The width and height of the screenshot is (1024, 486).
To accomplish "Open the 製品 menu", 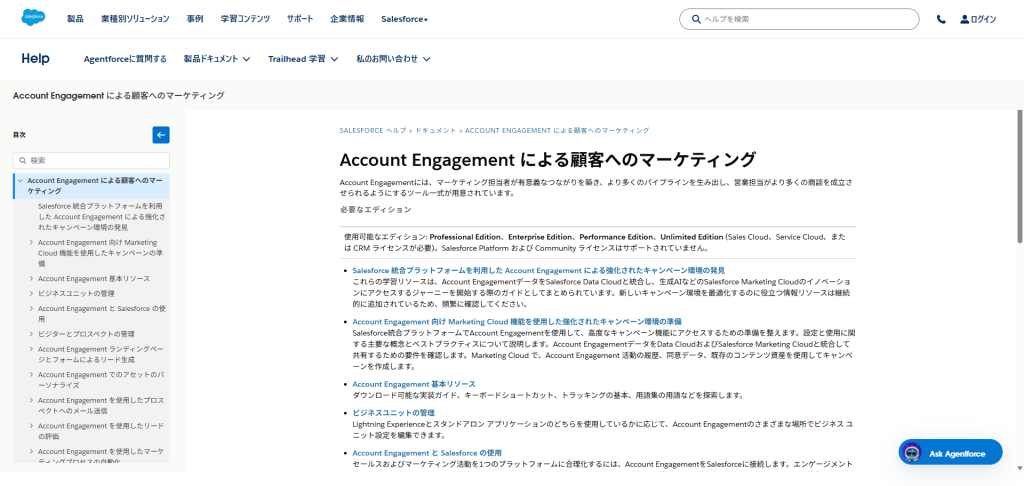I will tap(75, 20).
